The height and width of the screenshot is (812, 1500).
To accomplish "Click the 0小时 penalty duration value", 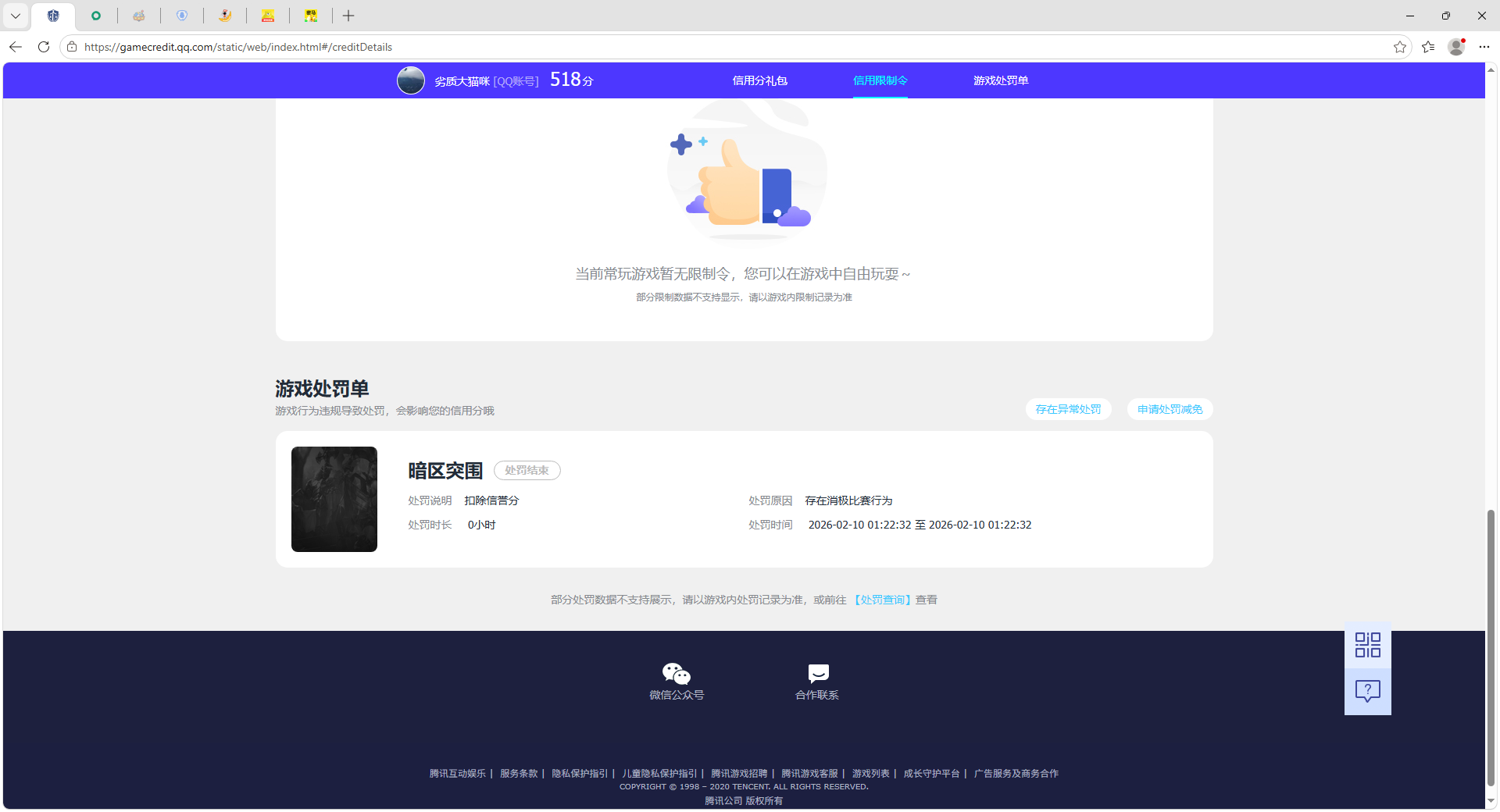I will coord(482,525).
